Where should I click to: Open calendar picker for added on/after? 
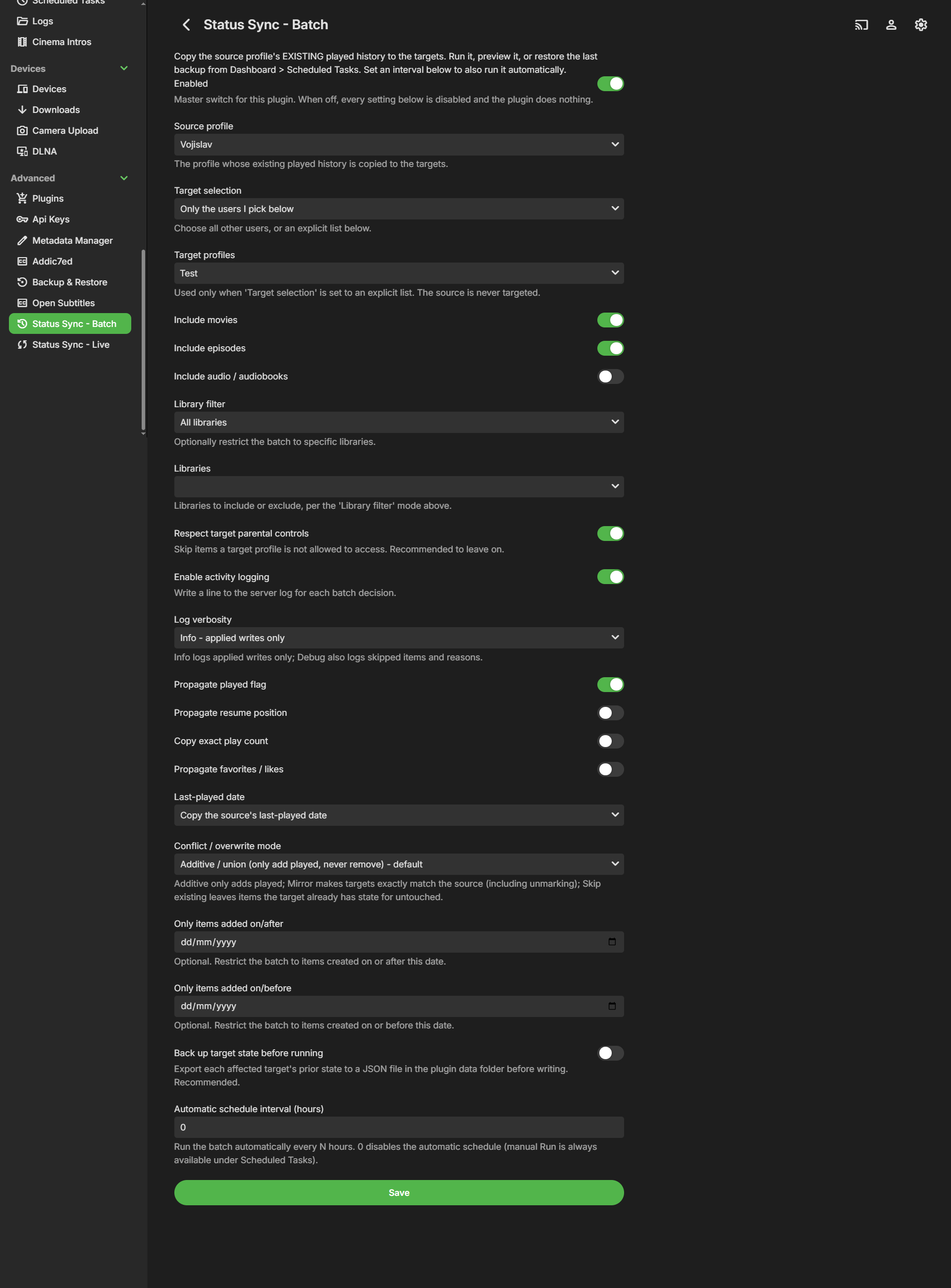tap(612, 941)
